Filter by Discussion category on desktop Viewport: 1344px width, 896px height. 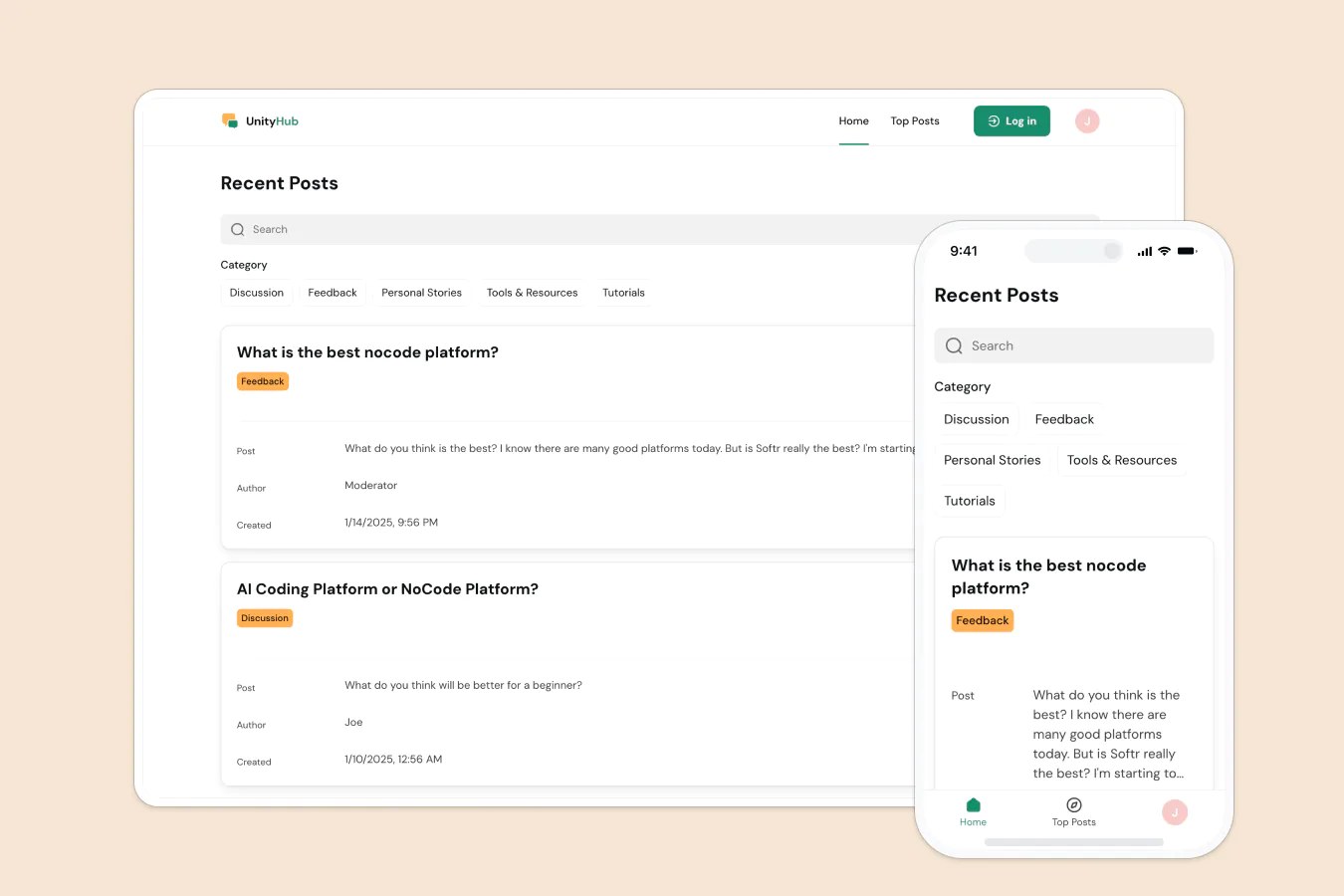click(x=257, y=293)
